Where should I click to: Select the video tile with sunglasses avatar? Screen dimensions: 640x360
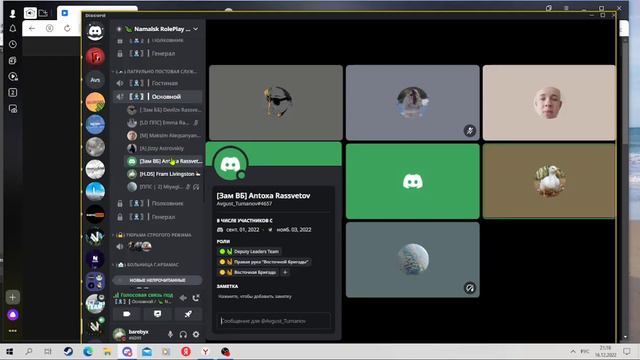click(276, 102)
